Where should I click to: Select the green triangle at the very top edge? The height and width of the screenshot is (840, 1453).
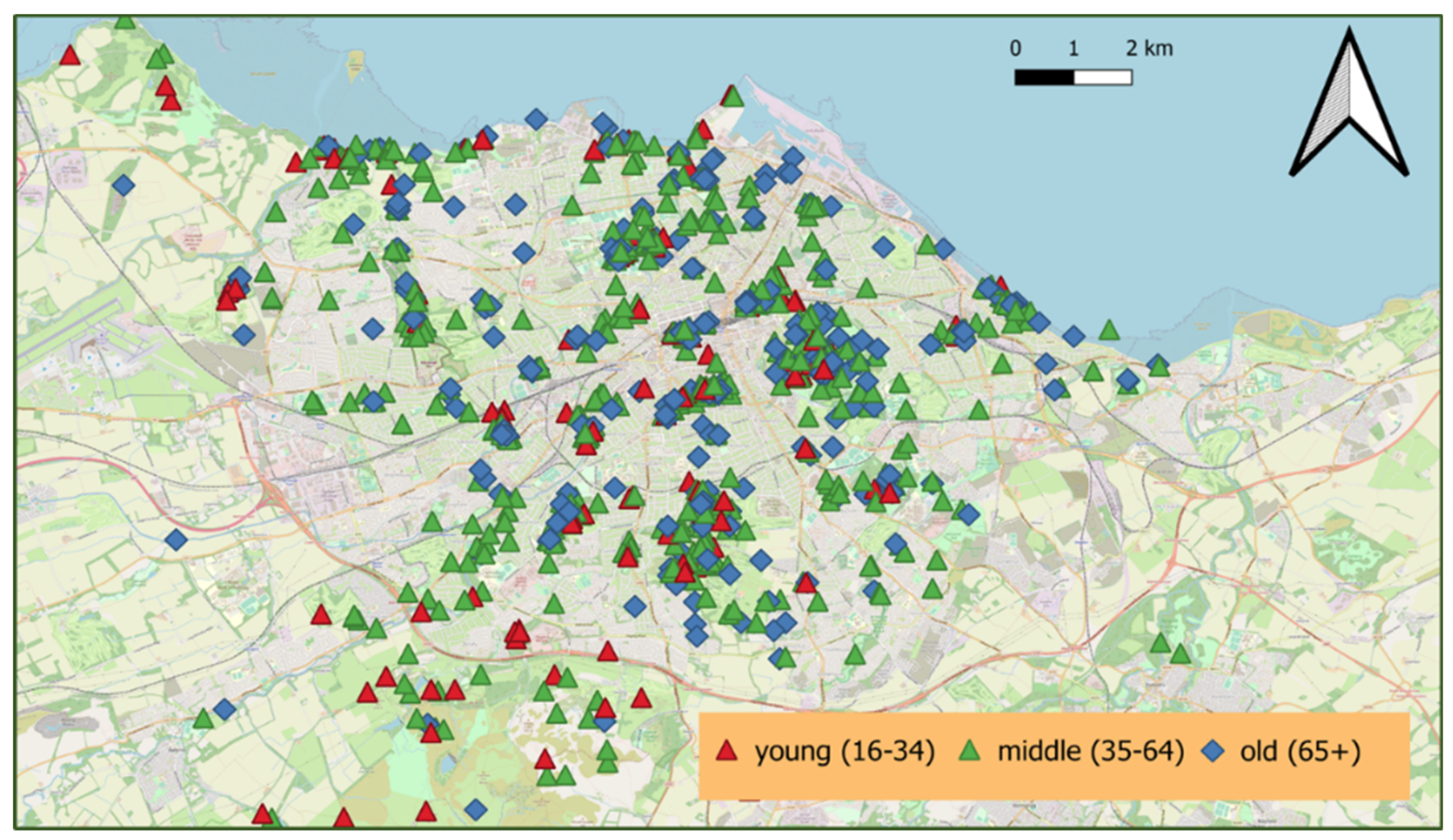[x=125, y=23]
